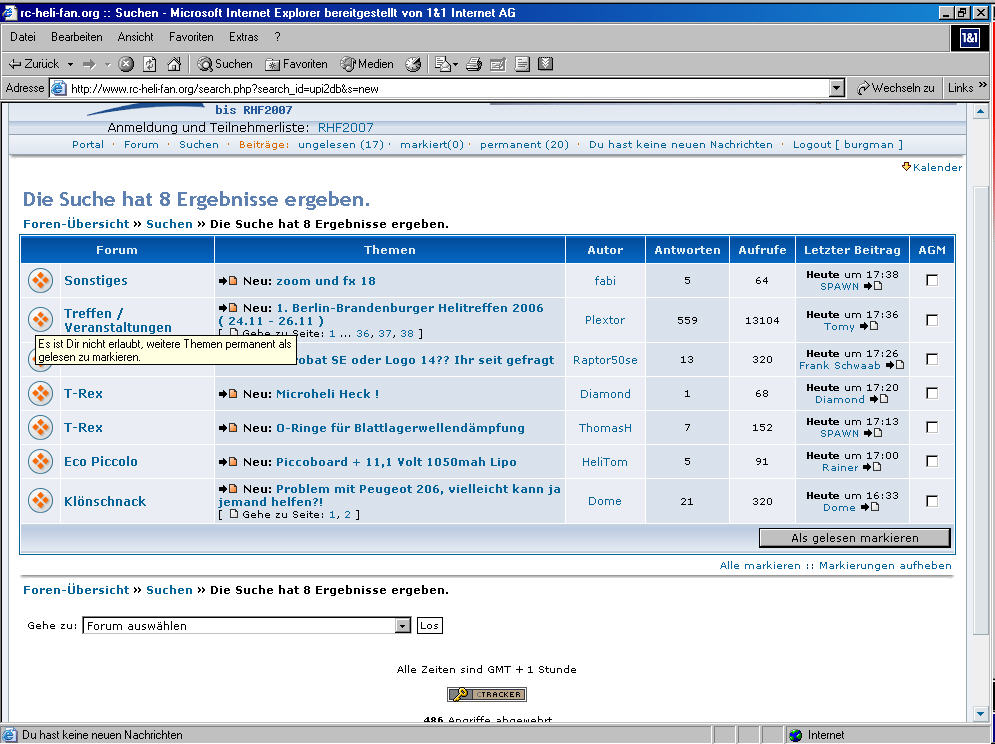This screenshot has width=995, height=744.
Task: Open the Medien toolbar button
Action: [367, 63]
